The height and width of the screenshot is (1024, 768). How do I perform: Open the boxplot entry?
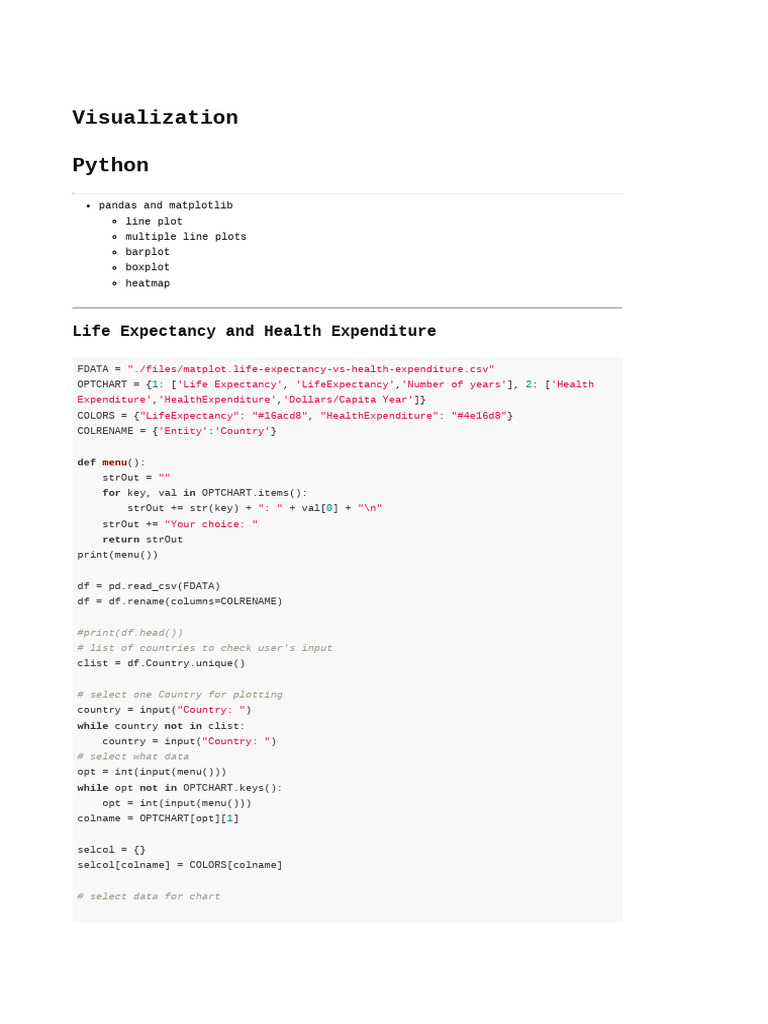point(147,268)
